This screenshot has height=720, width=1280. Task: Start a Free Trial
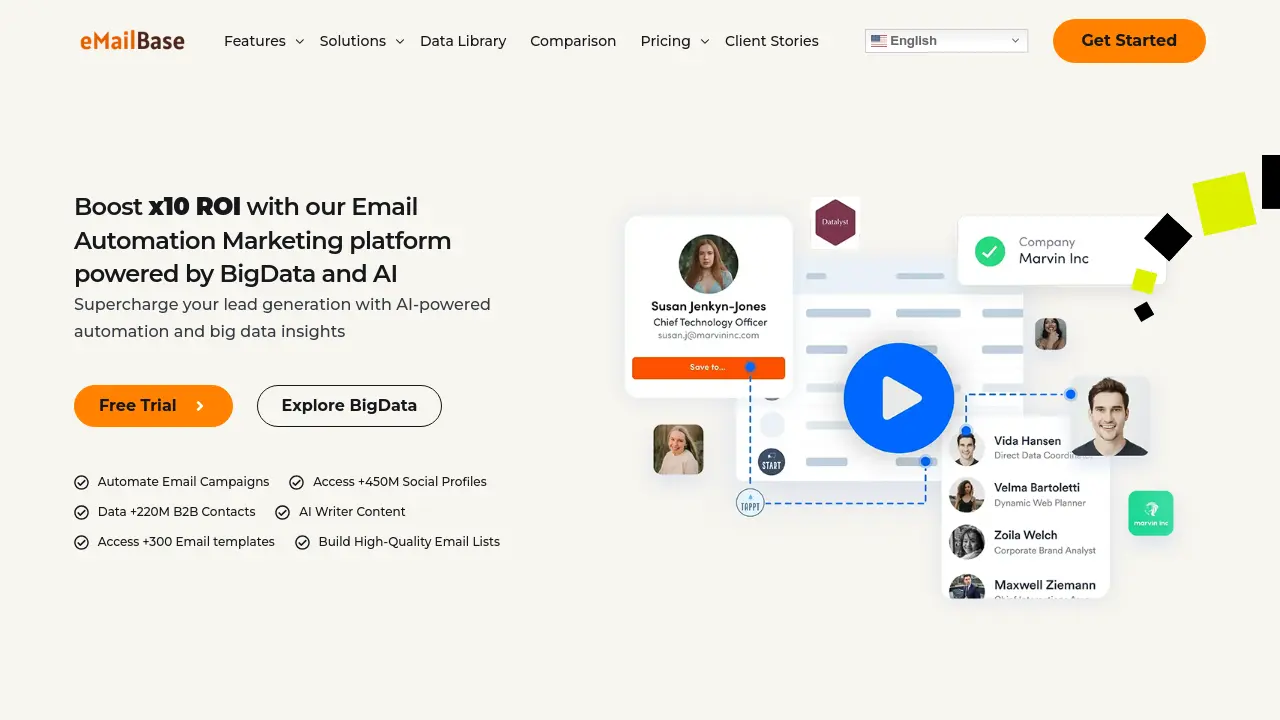point(153,406)
